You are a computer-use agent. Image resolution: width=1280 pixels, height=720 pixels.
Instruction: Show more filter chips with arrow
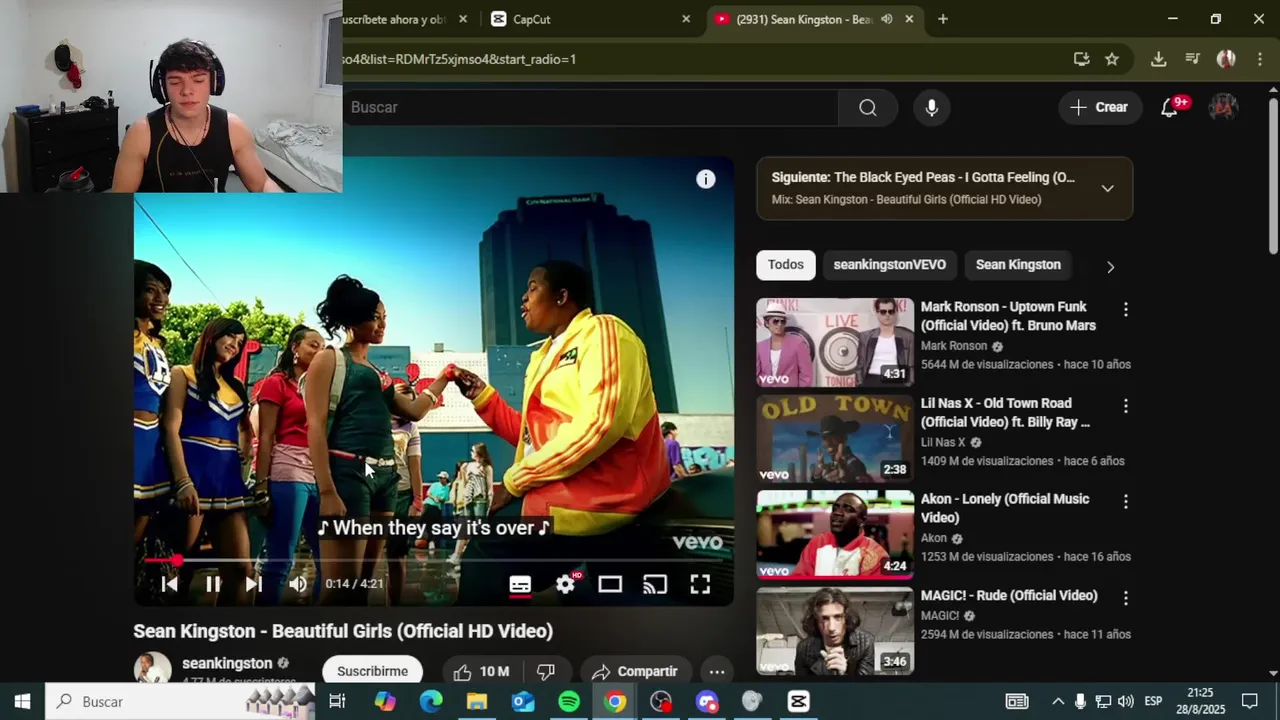[1110, 266]
